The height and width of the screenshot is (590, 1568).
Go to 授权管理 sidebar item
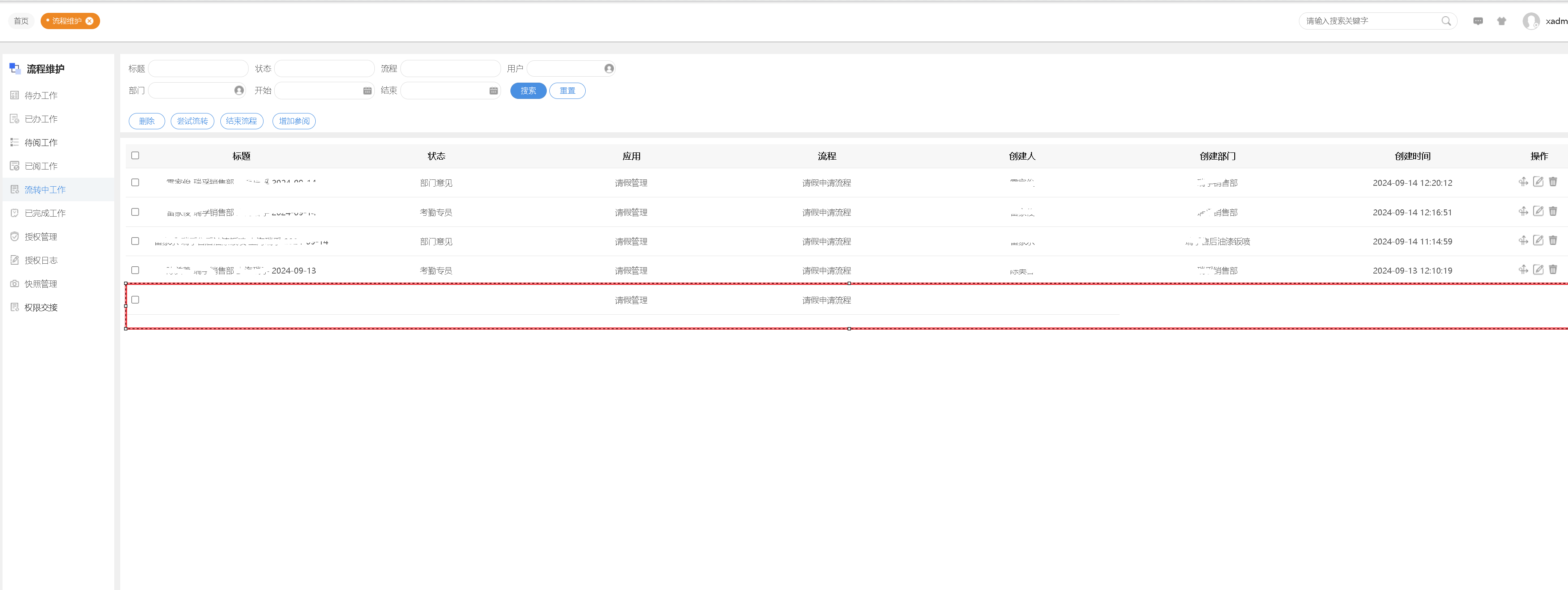click(x=41, y=237)
